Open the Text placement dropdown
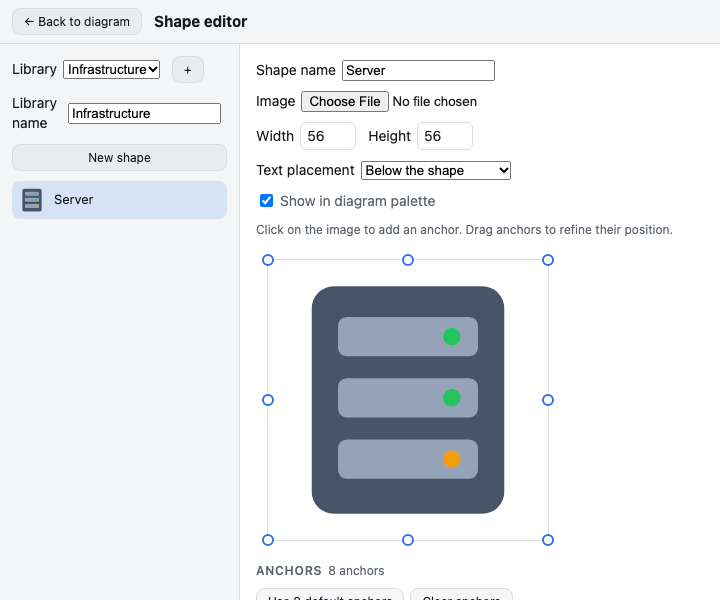This screenshot has width=720, height=600. click(436, 170)
